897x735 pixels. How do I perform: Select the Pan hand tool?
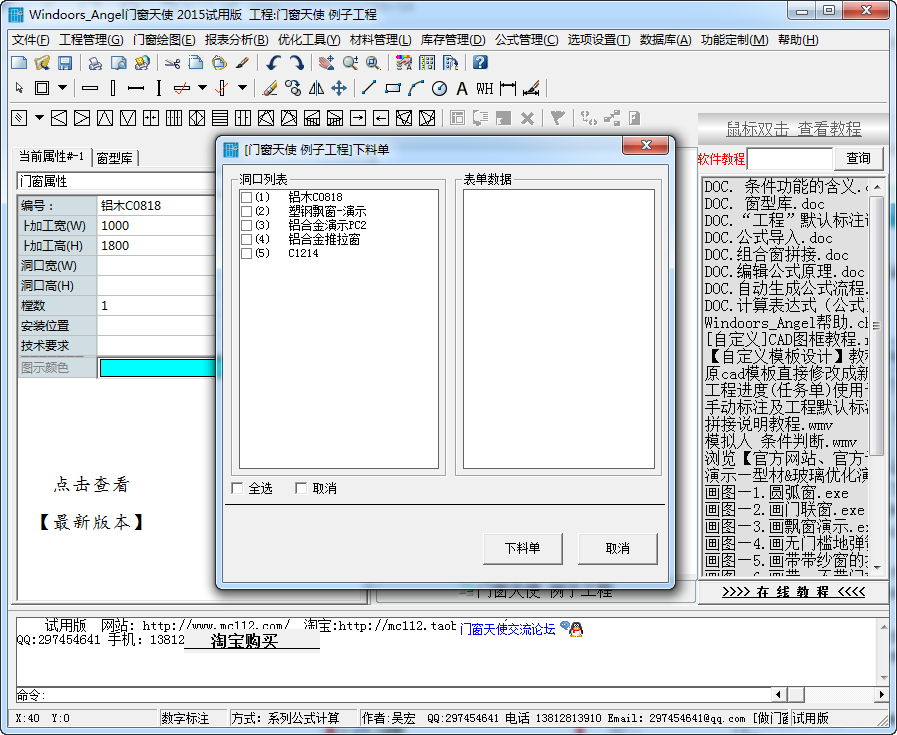point(327,62)
